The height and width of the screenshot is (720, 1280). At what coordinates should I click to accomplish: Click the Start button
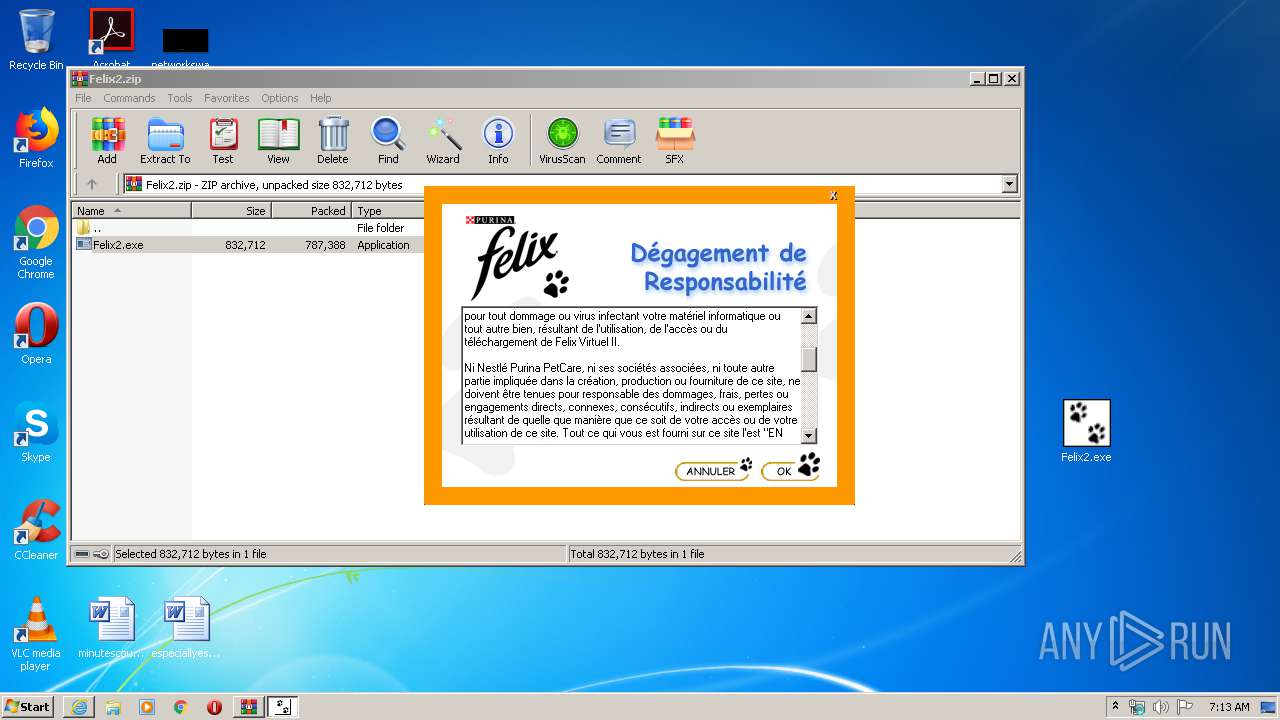tap(27, 707)
